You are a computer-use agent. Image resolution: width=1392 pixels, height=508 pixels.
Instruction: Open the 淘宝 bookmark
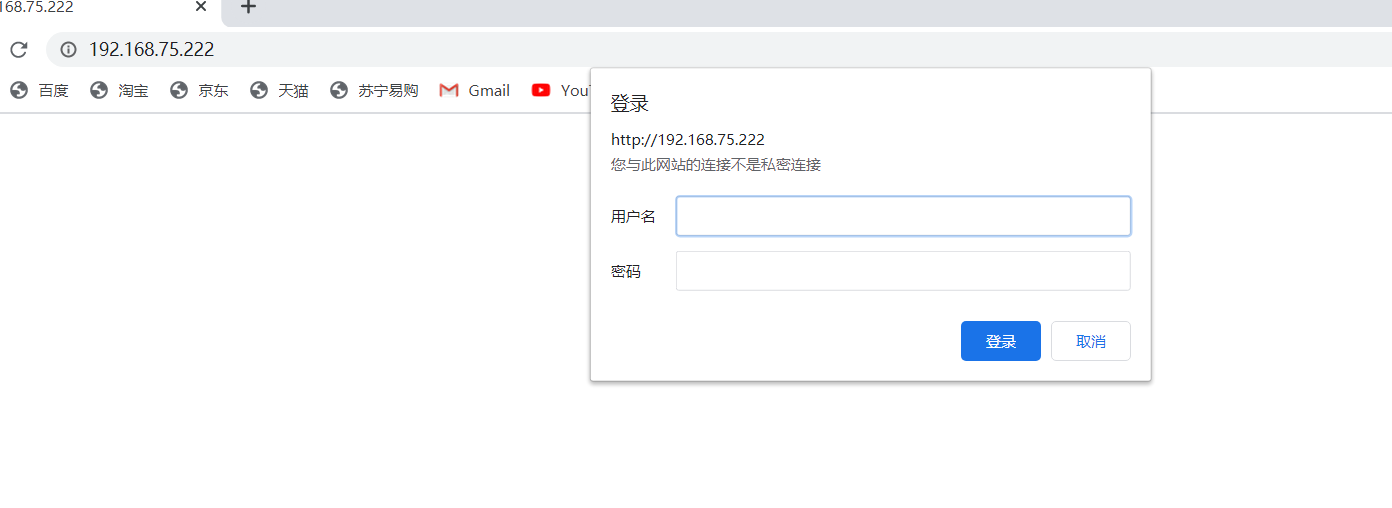click(x=120, y=90)
